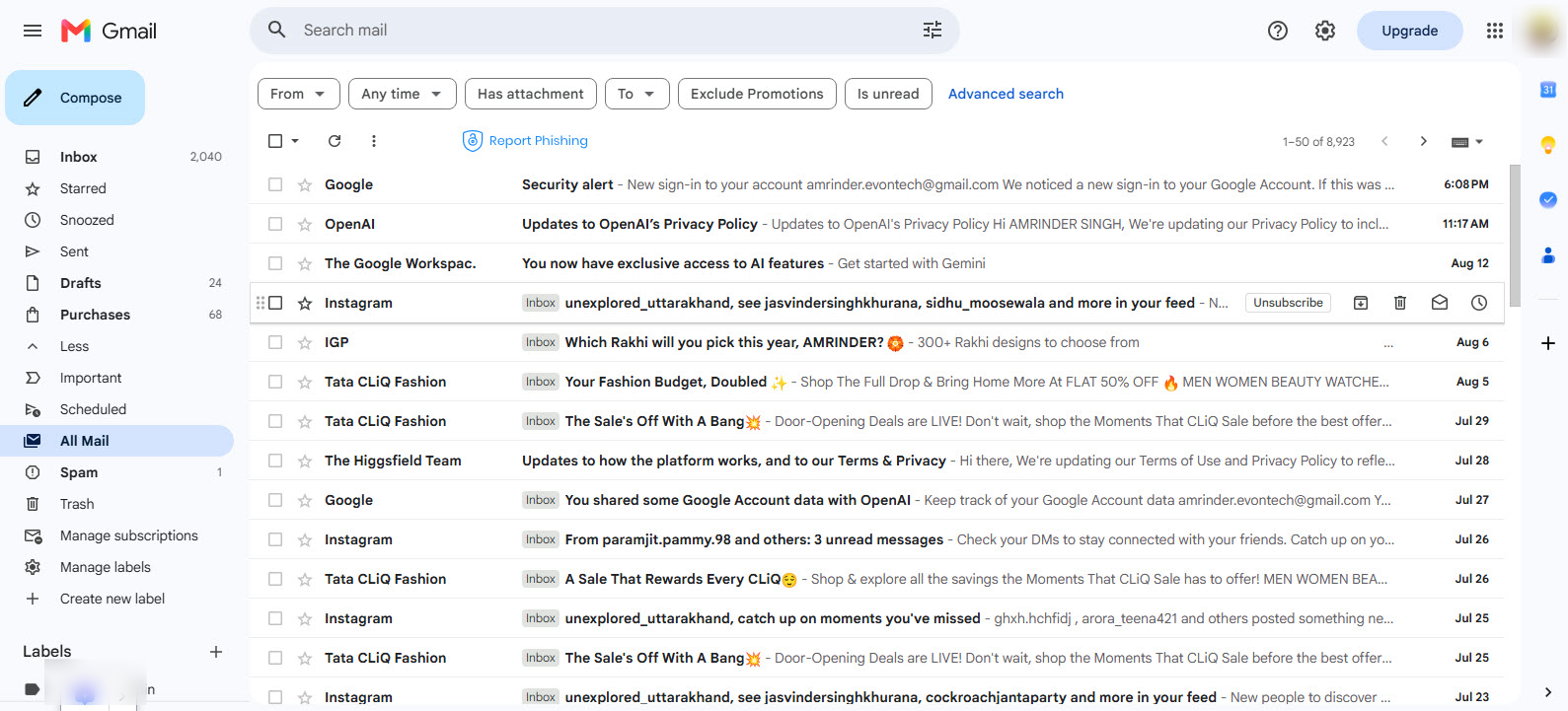Open the Drafts folder
This screenshot has height=711, width=1568.
tap(118, 283)
